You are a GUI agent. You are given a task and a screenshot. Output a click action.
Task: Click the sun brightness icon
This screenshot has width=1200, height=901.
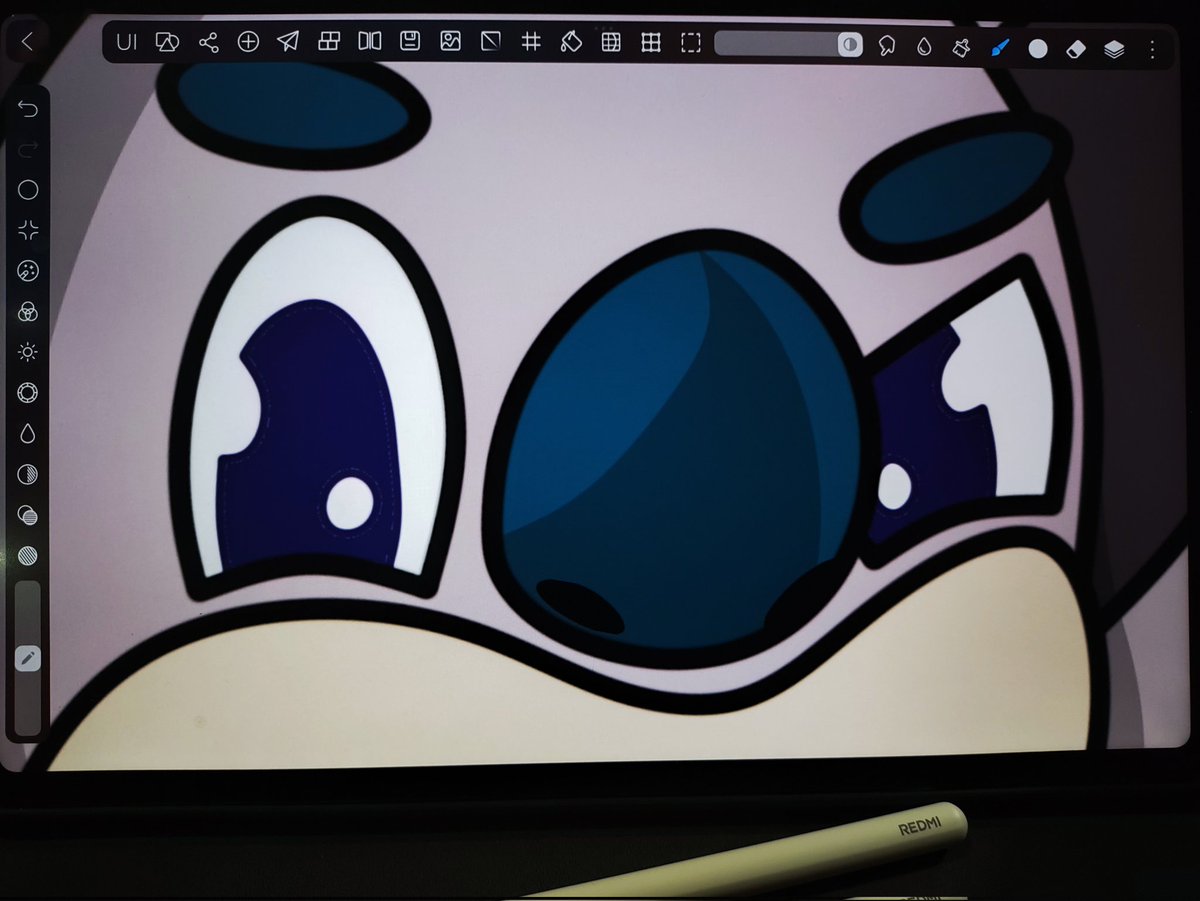pyautogui.click(x=28, y=352)
